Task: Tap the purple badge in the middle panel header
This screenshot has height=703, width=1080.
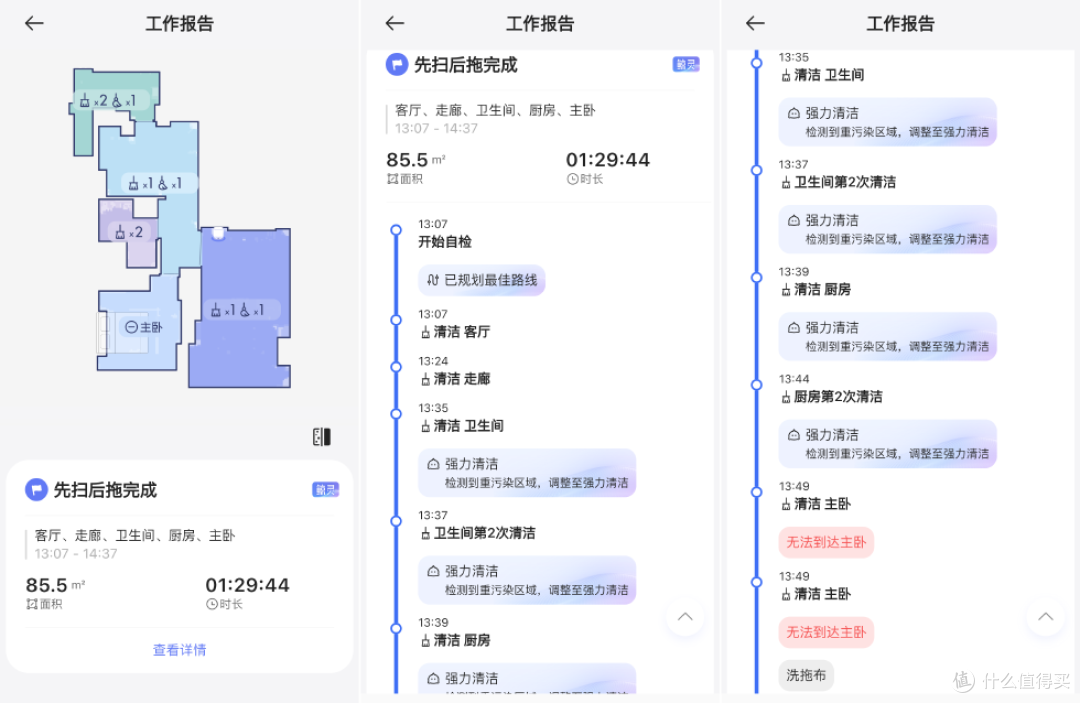Action: [686, 64]
